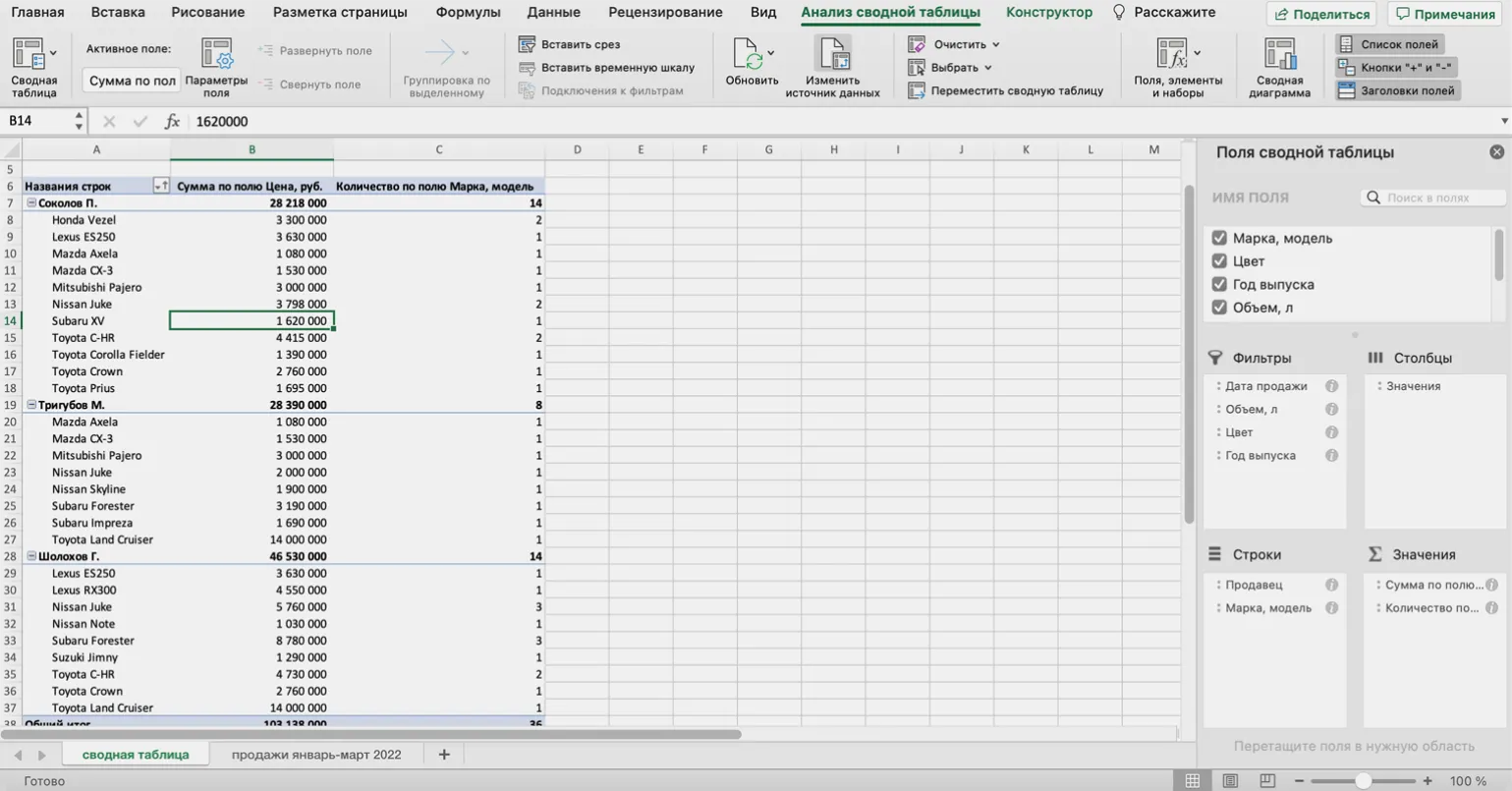The image size is (1512, 791).
Task: Click Переместить сводную таблицу
Action: pos(1016,90)
